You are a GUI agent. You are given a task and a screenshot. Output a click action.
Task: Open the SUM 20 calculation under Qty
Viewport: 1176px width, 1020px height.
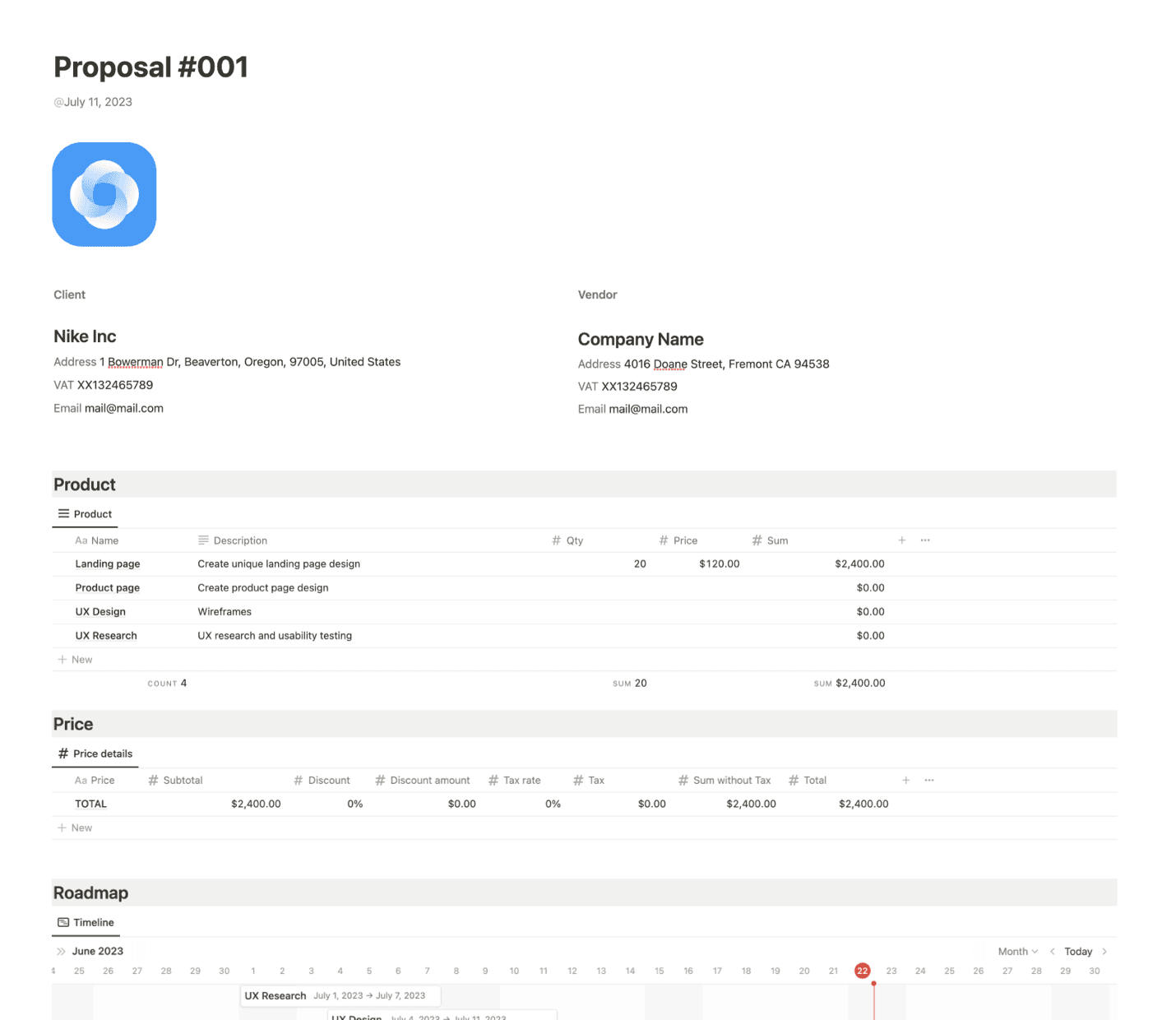point(630,684)
